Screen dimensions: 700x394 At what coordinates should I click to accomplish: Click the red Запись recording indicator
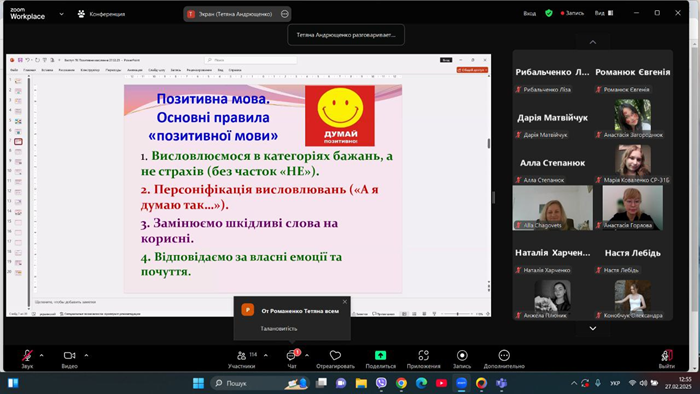[572, 13]
